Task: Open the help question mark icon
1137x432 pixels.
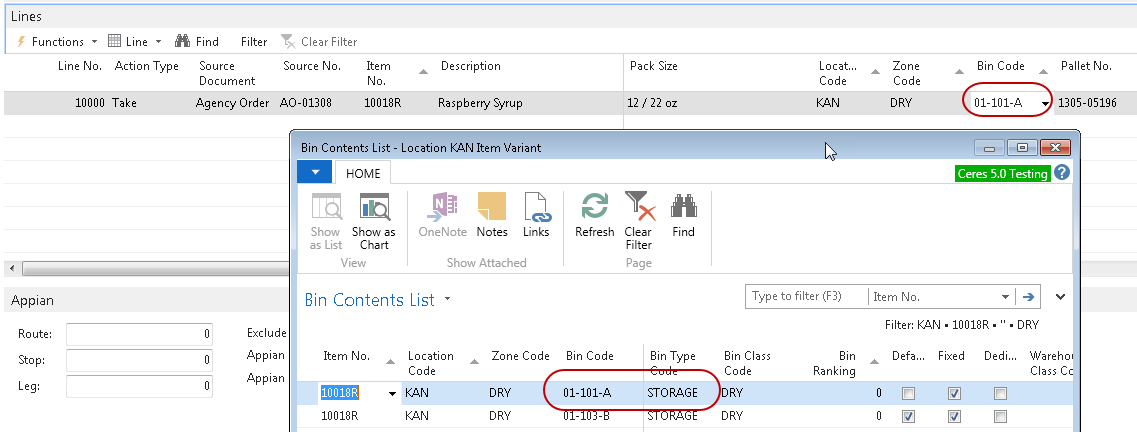Action: coord(1062,173)
